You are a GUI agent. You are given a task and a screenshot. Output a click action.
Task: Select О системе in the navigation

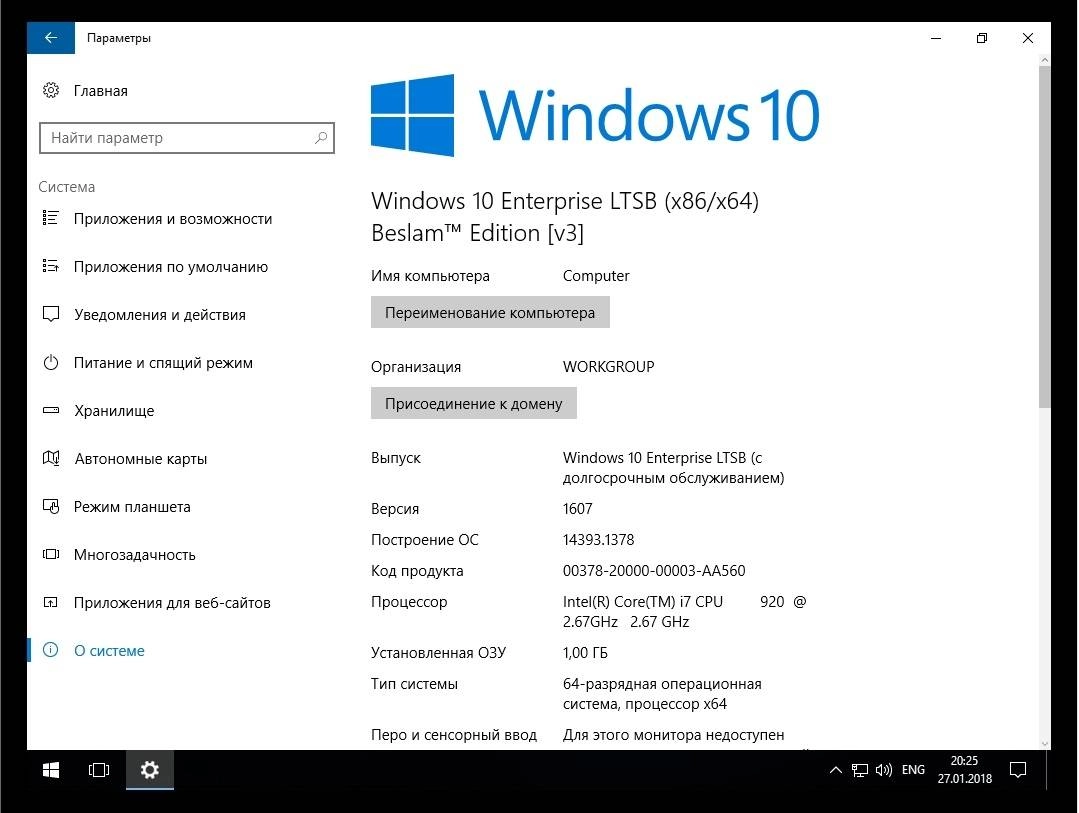109,650
